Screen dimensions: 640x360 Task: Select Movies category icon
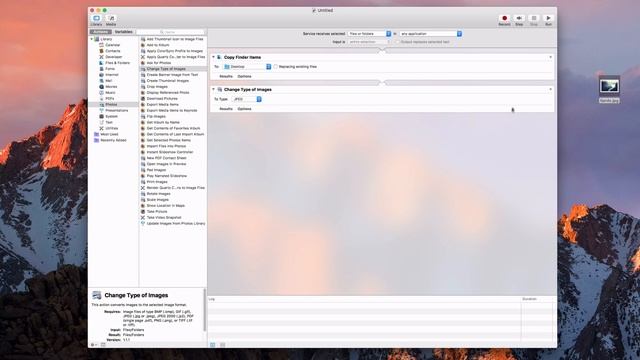click(102, 87)
